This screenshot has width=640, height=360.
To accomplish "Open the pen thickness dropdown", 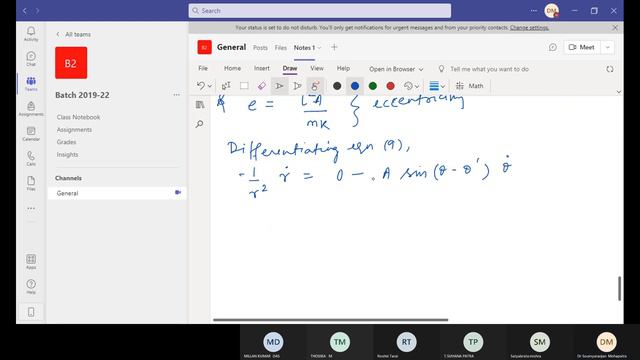I will coord(437,86).
